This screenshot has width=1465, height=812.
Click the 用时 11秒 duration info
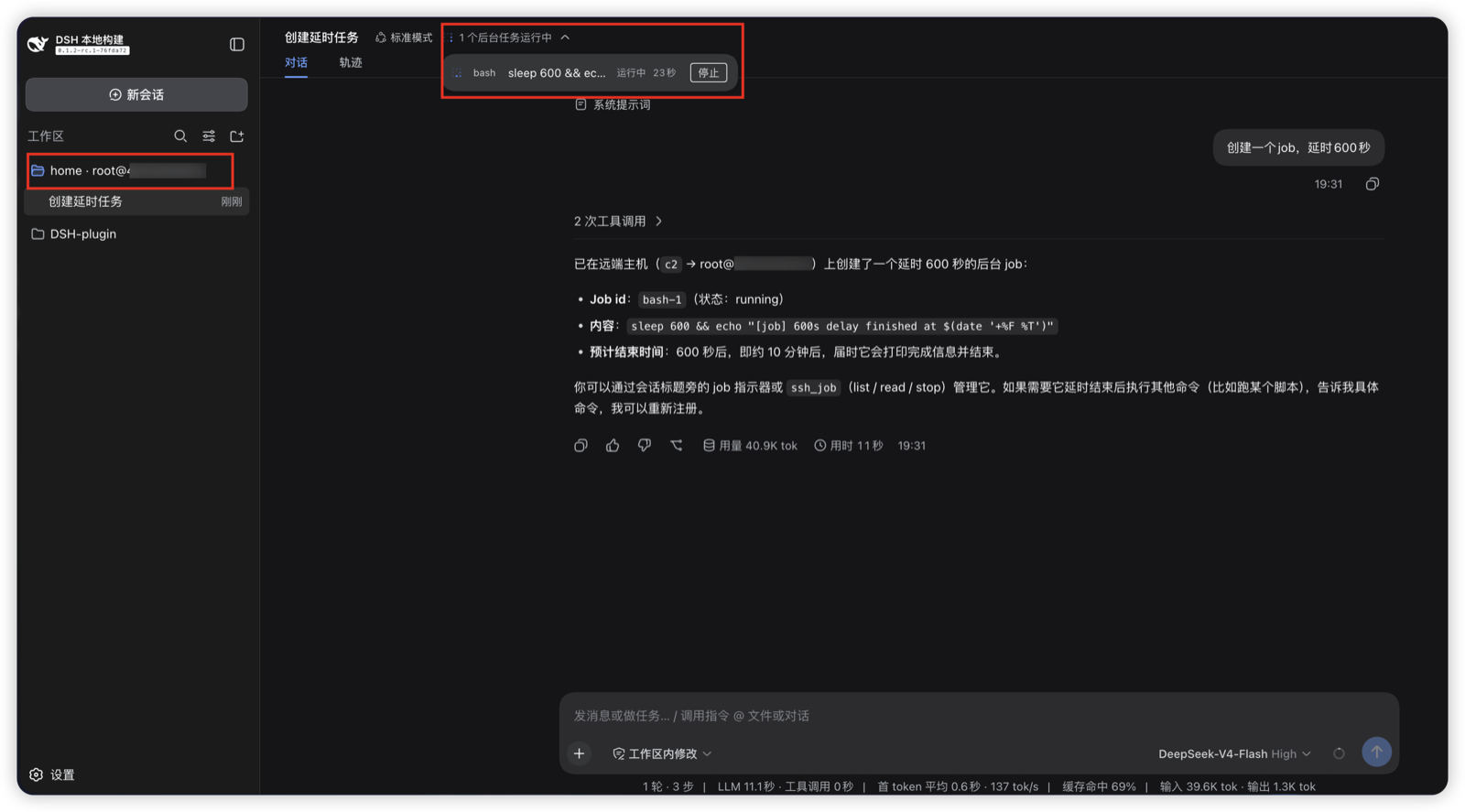(x=849, y=445)
